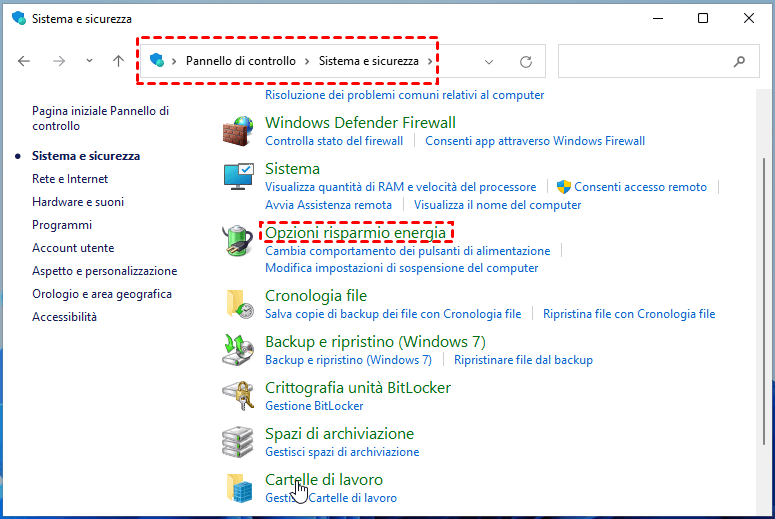
Task: Open Opzioni risparmio energia
Action: tap(355, 232)
